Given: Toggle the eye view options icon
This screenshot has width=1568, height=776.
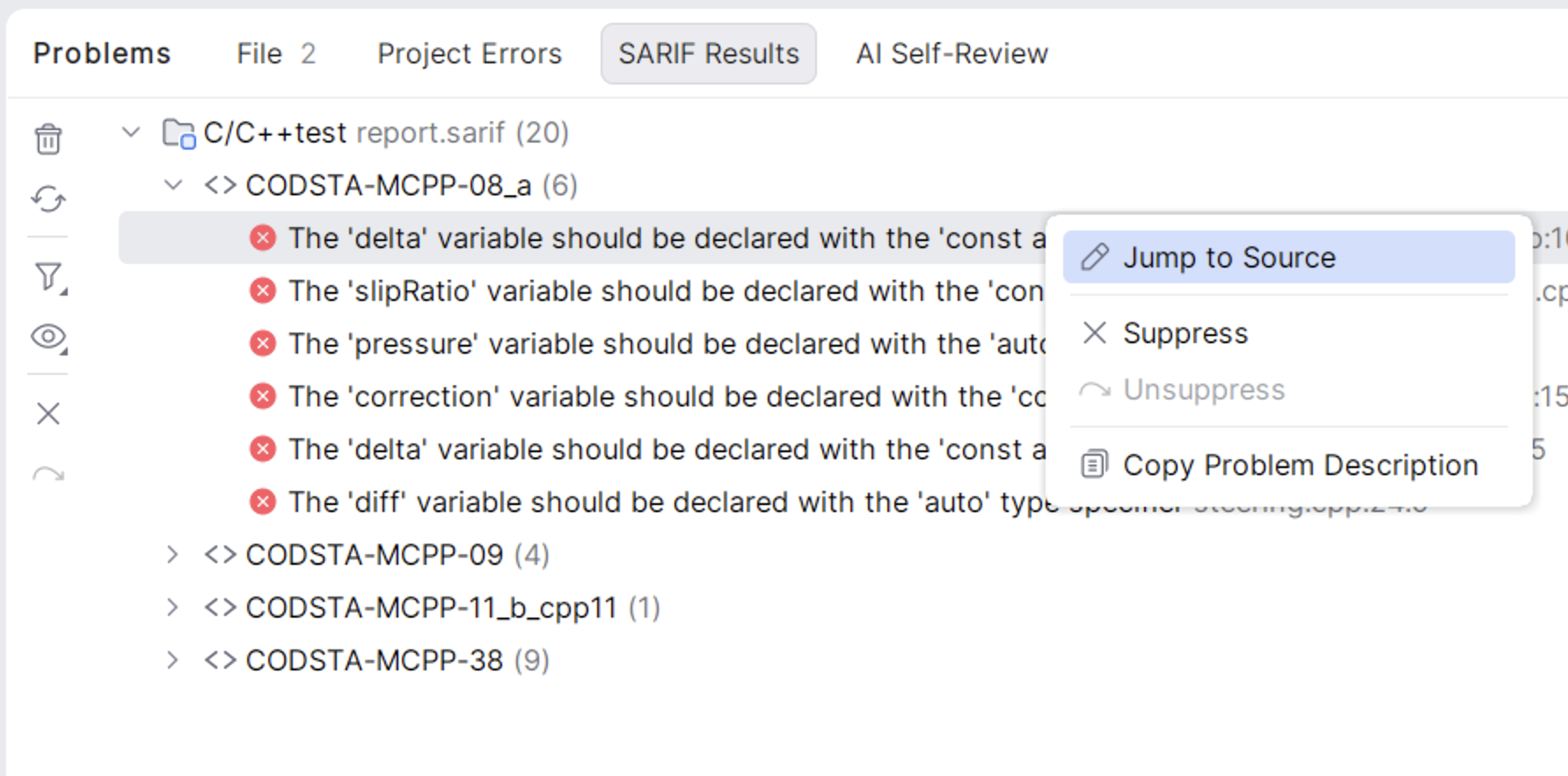Looking at the screenshot, I should point(50,338).
